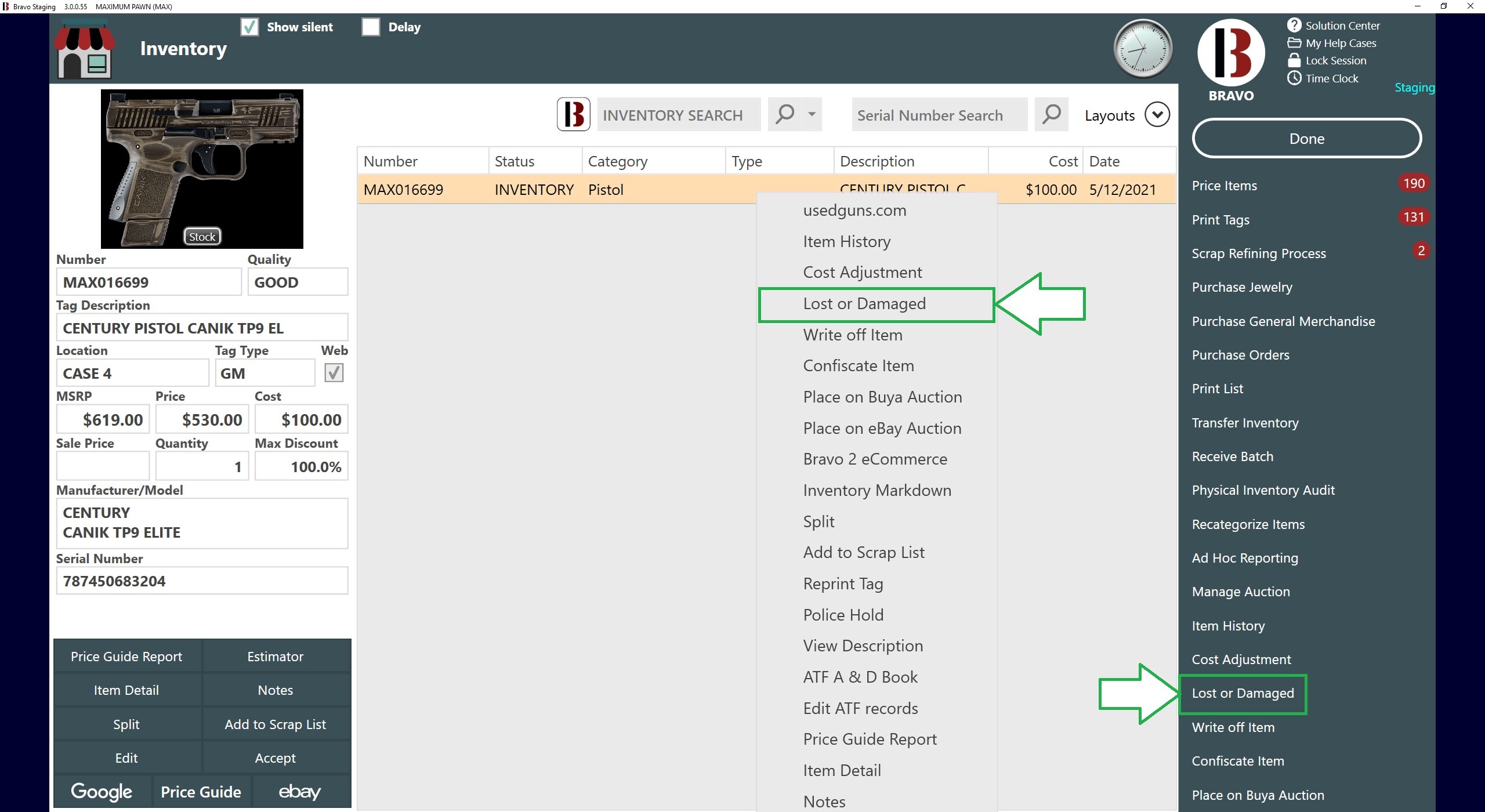The height and width of the screenshot is (812, 1485).
Task: Toggle the Web checkbox
Action: (334, 372)
